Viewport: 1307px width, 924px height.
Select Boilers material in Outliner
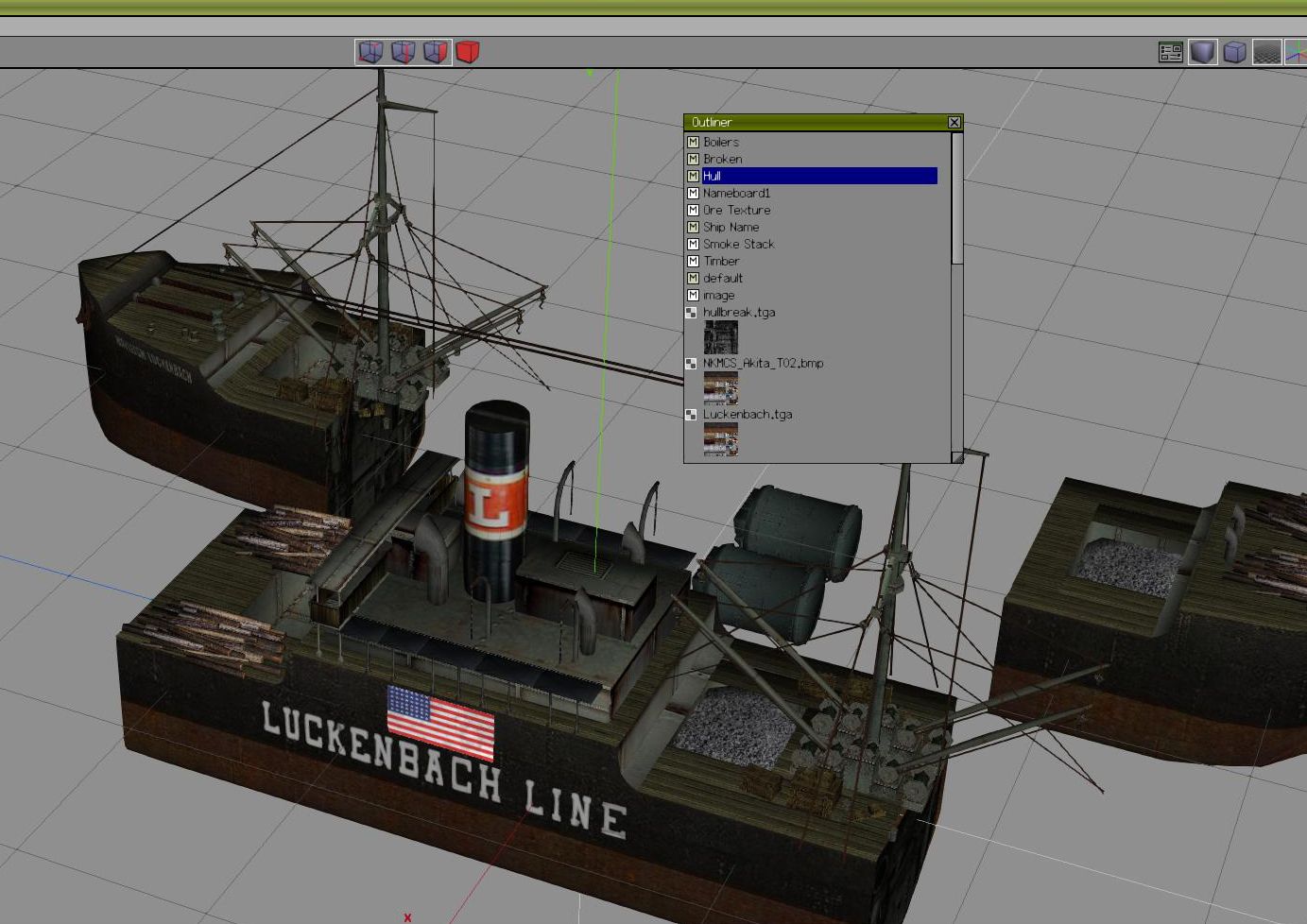click(x=721, y=142)
